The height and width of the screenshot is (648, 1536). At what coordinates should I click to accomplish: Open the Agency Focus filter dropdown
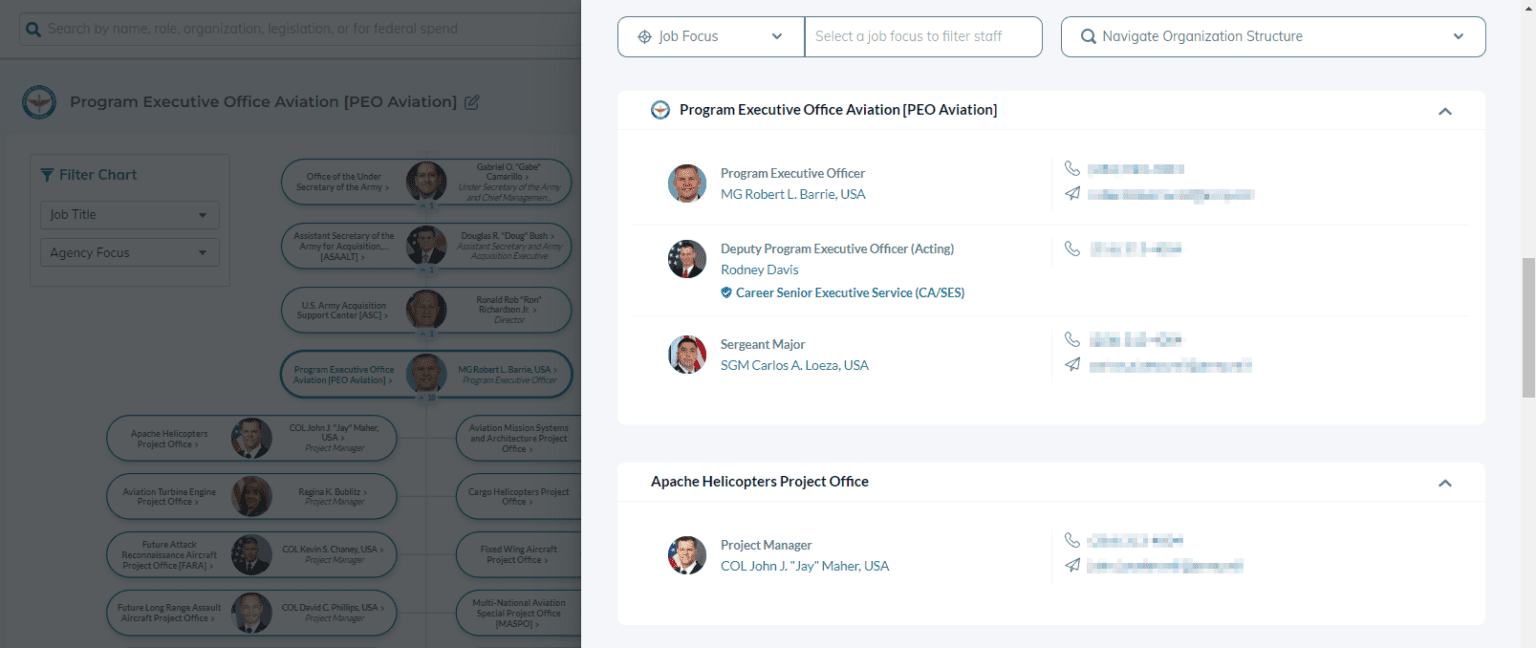coord(129,252)
